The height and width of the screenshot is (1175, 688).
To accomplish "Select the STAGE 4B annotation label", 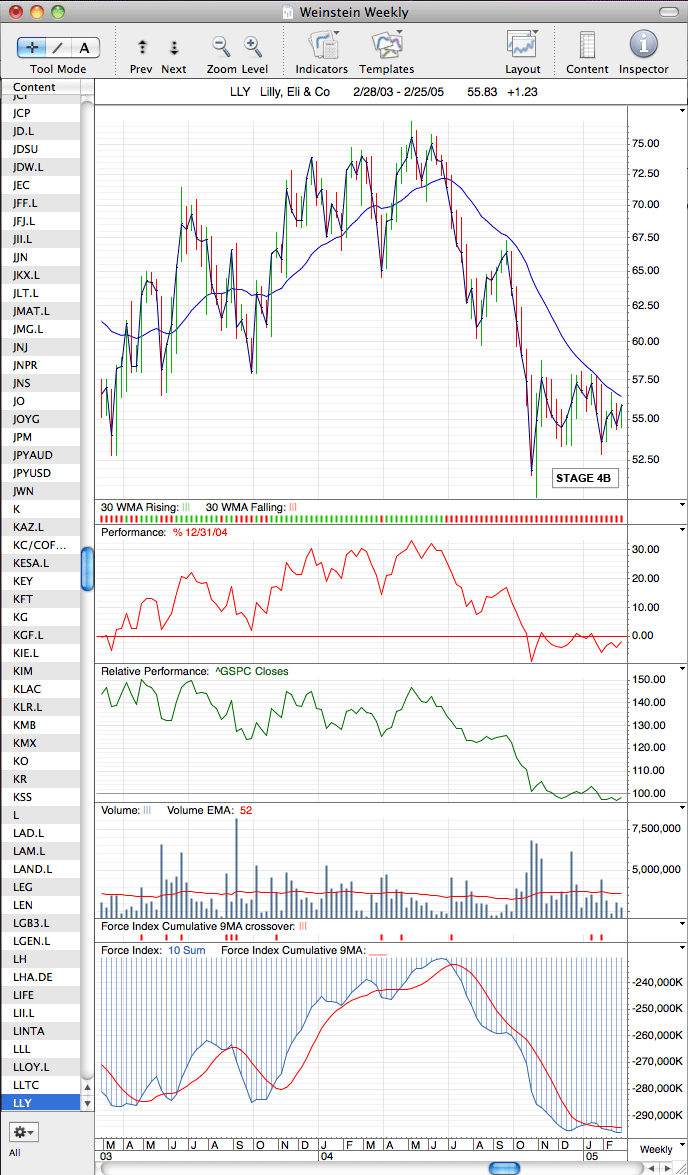I will [586, 478].
